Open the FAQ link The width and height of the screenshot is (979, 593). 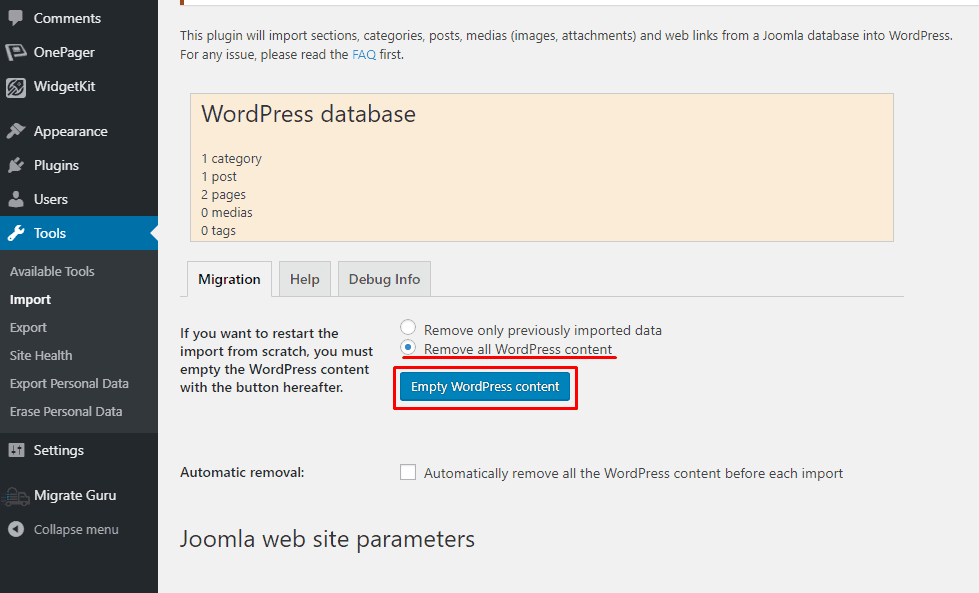pyautogui.click(x=364, y=54)
